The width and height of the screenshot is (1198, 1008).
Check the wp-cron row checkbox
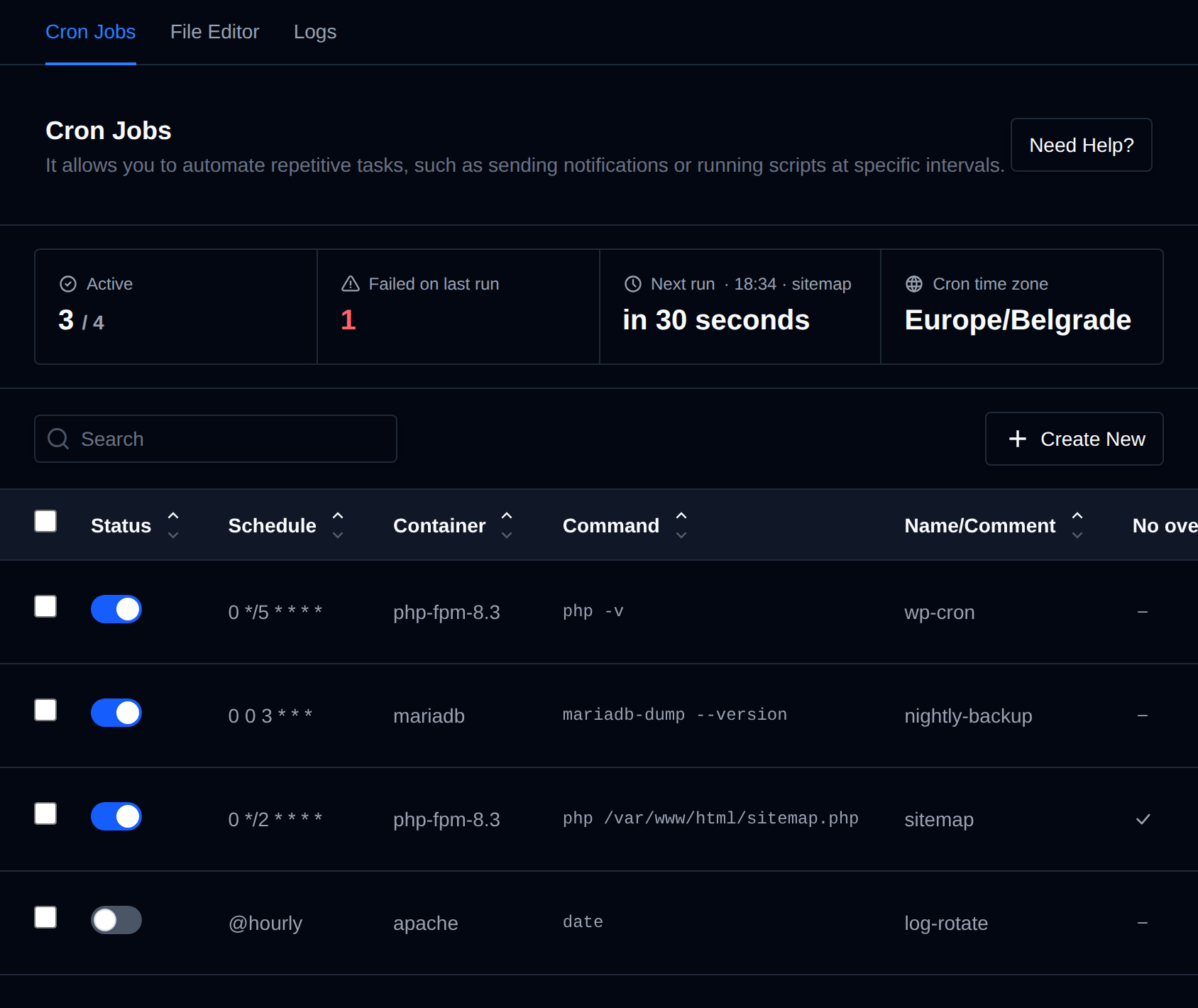[45, 606]
